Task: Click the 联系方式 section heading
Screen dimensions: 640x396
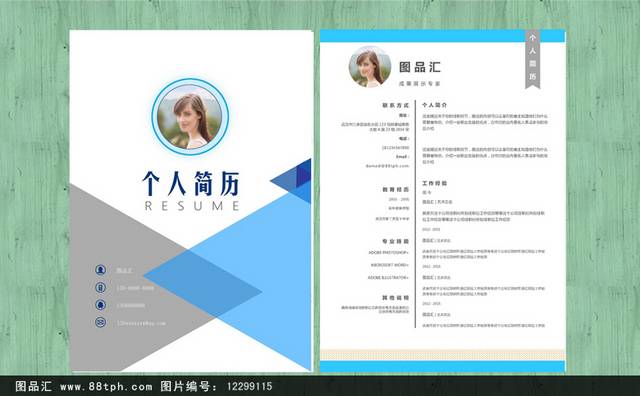Action: click(396, 105)
